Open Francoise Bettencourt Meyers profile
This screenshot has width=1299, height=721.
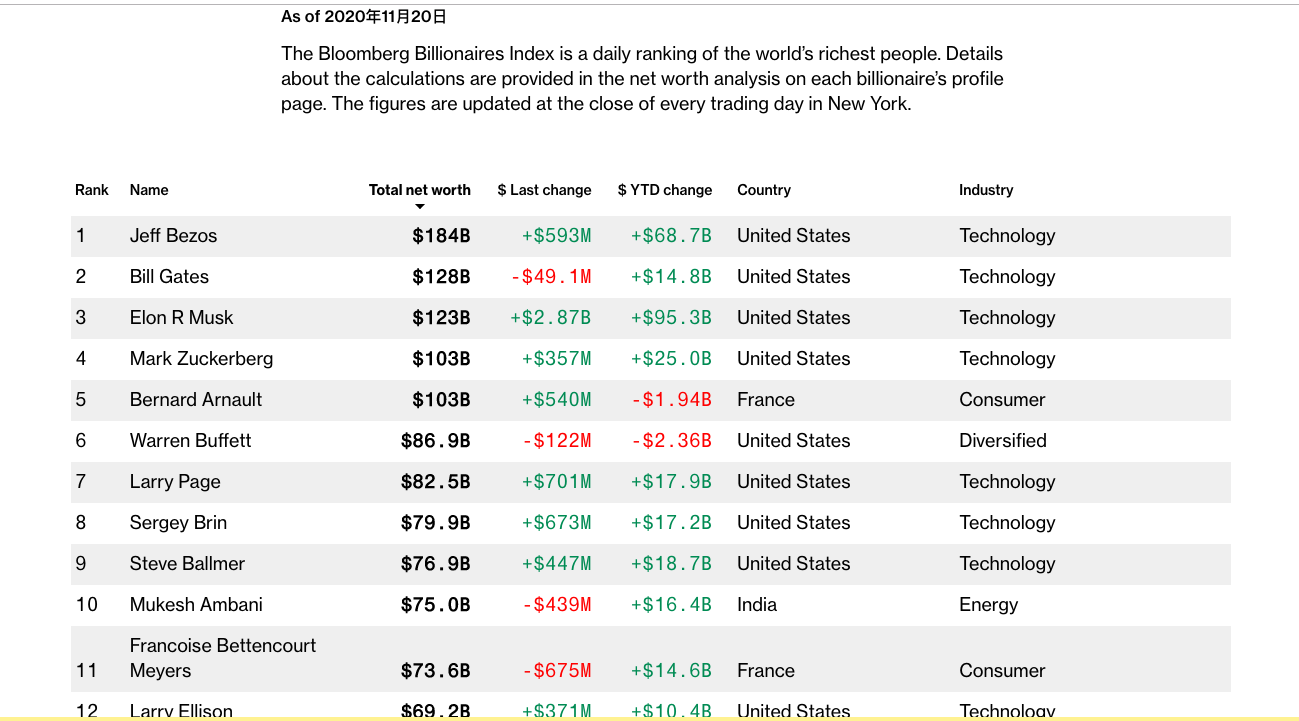coord(222,657)
